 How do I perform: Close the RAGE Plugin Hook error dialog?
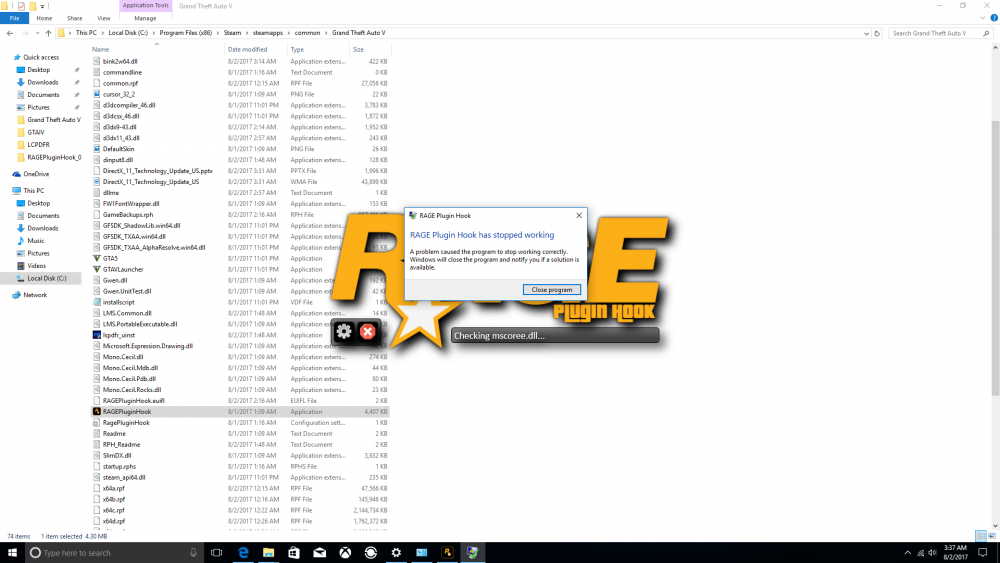(578, 216)
